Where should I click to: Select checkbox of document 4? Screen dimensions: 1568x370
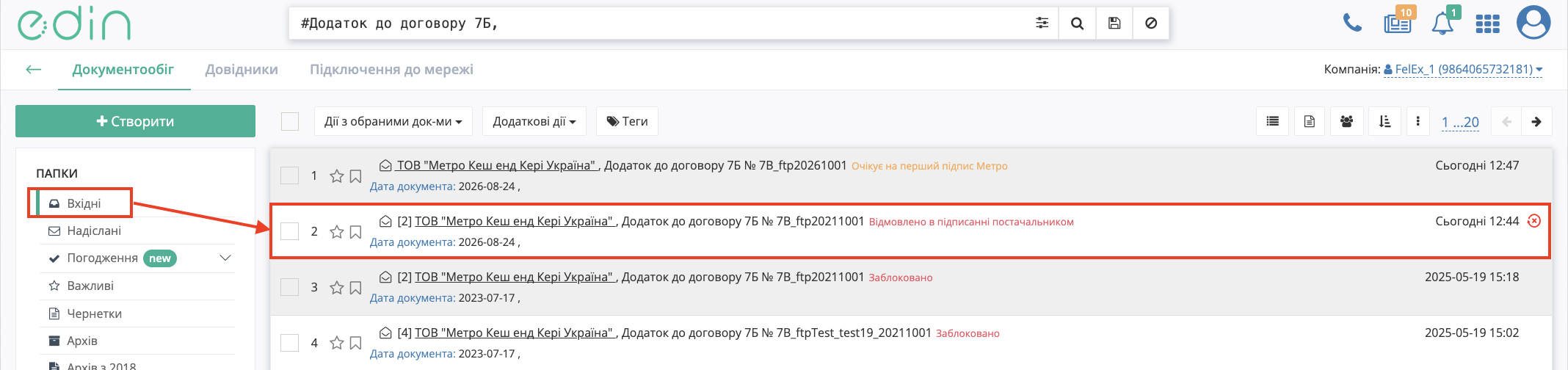pyautogui.click(x=290, y=343)
